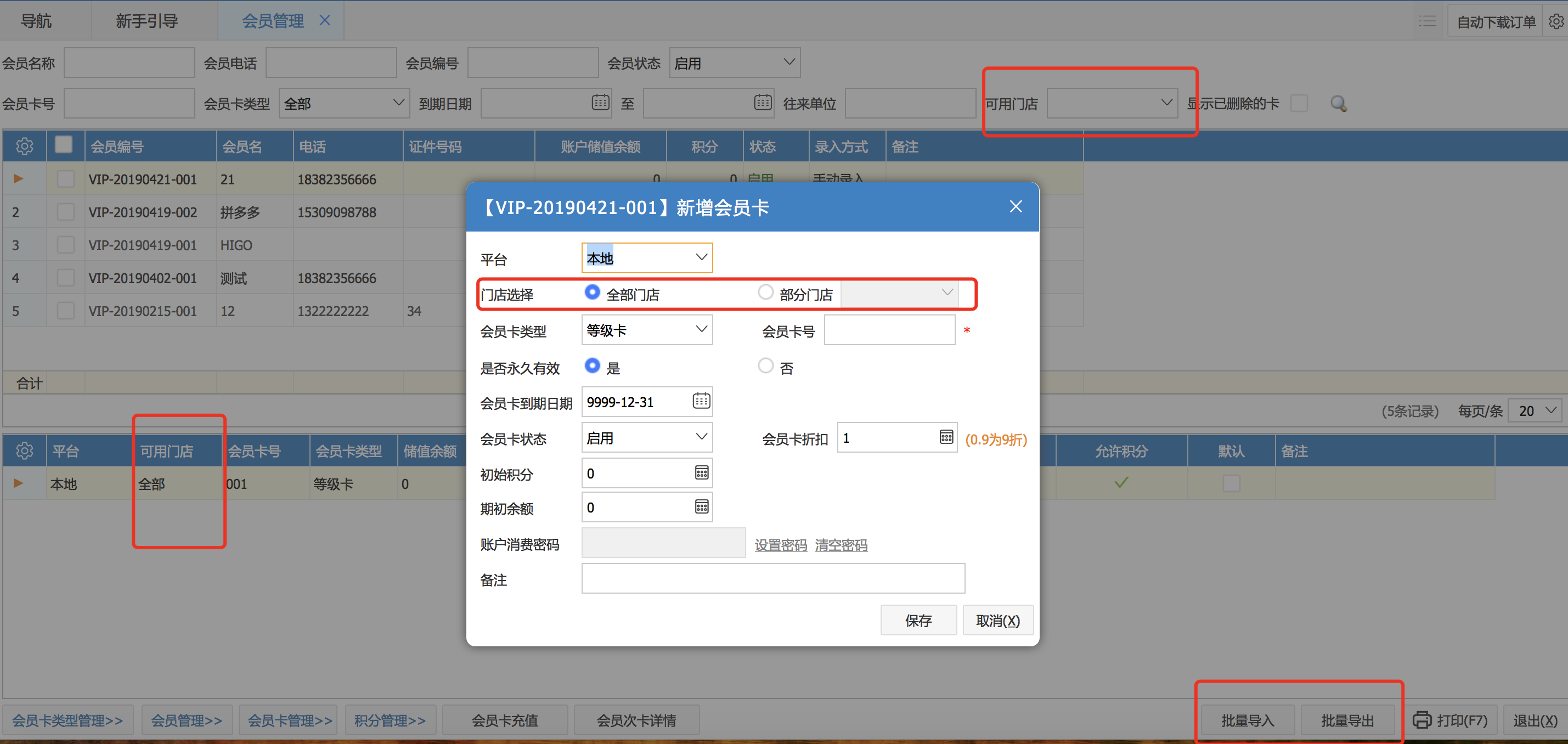Select row VIP-20190419-001 HIGO
Screen dimensions: 1568x744
[543, 245]
